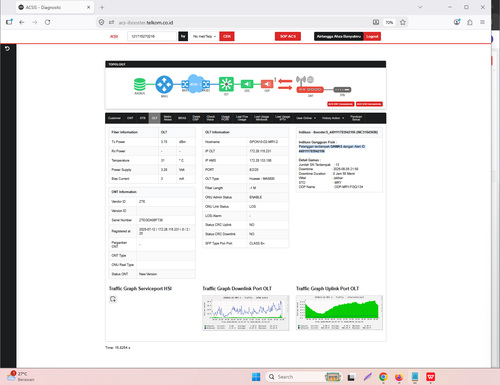Switch to the Customer tab

coord(114,118)
